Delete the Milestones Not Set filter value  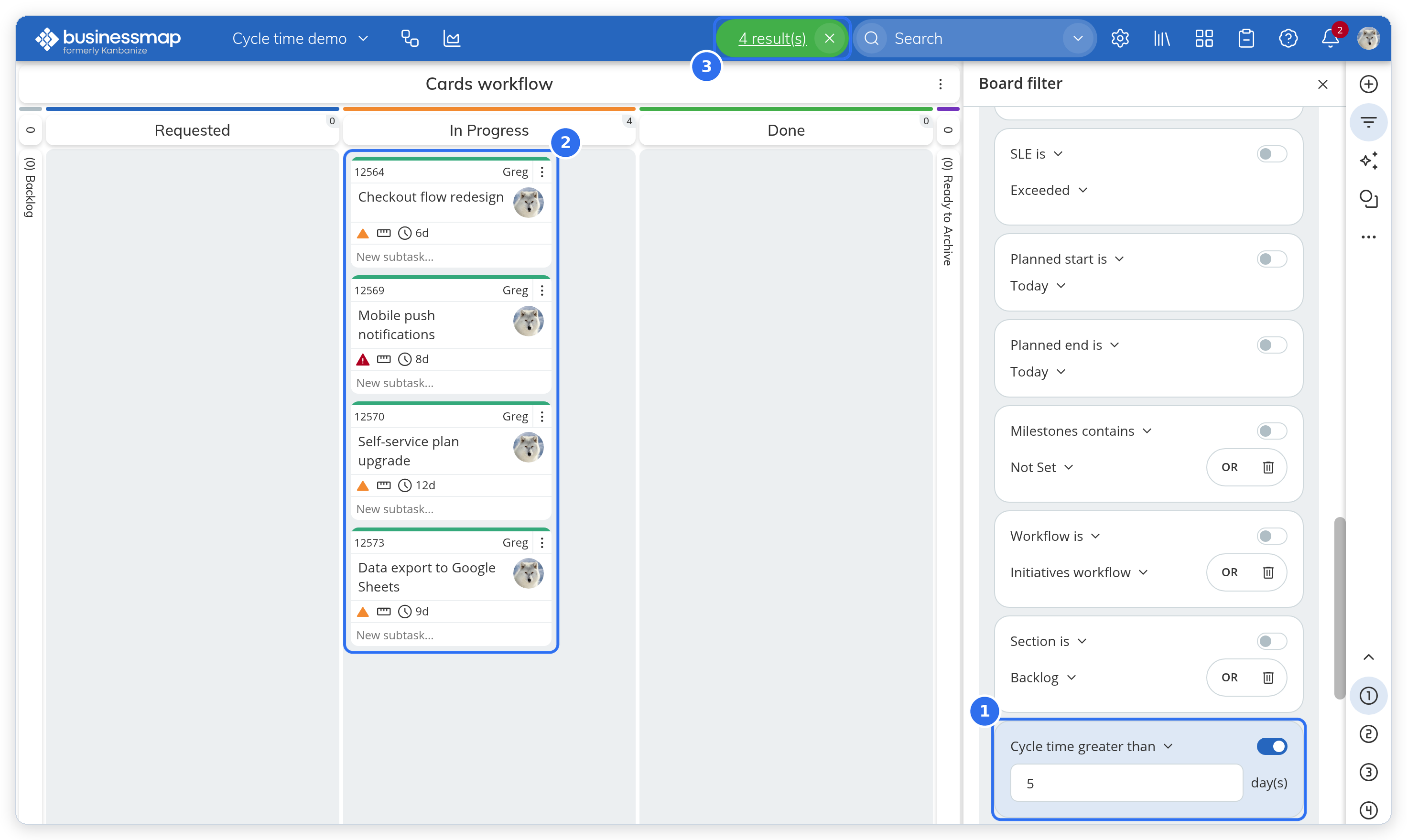point(1268,468)
